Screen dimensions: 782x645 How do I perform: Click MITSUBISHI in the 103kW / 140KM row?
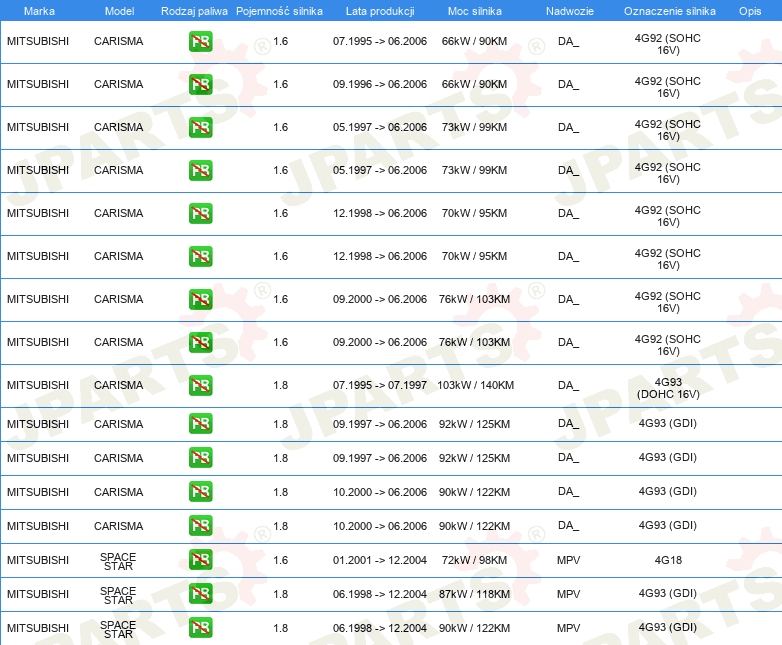click(x=38, y=385)
